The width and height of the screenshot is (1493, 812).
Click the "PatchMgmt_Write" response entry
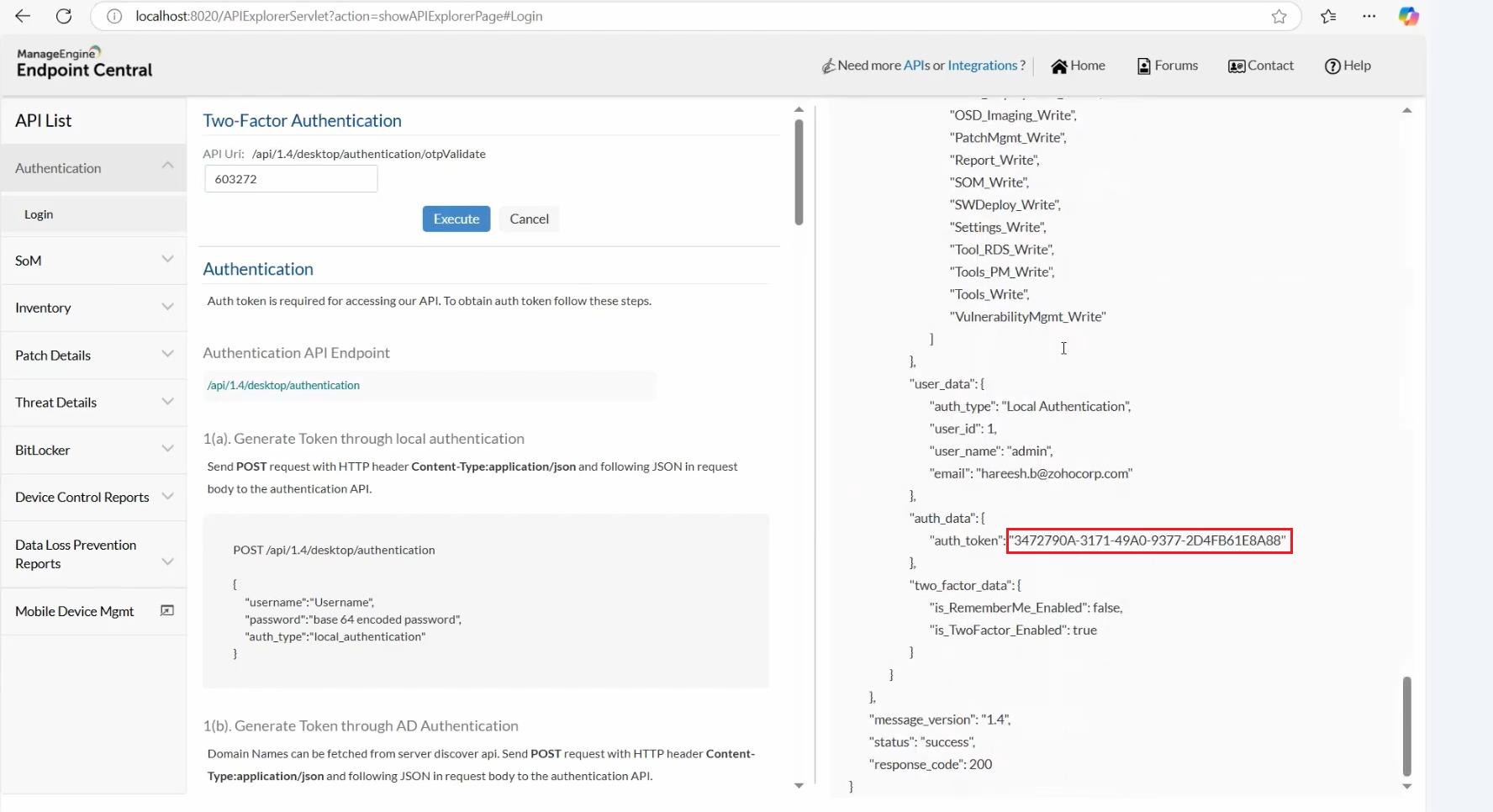tap(1008, 138)
